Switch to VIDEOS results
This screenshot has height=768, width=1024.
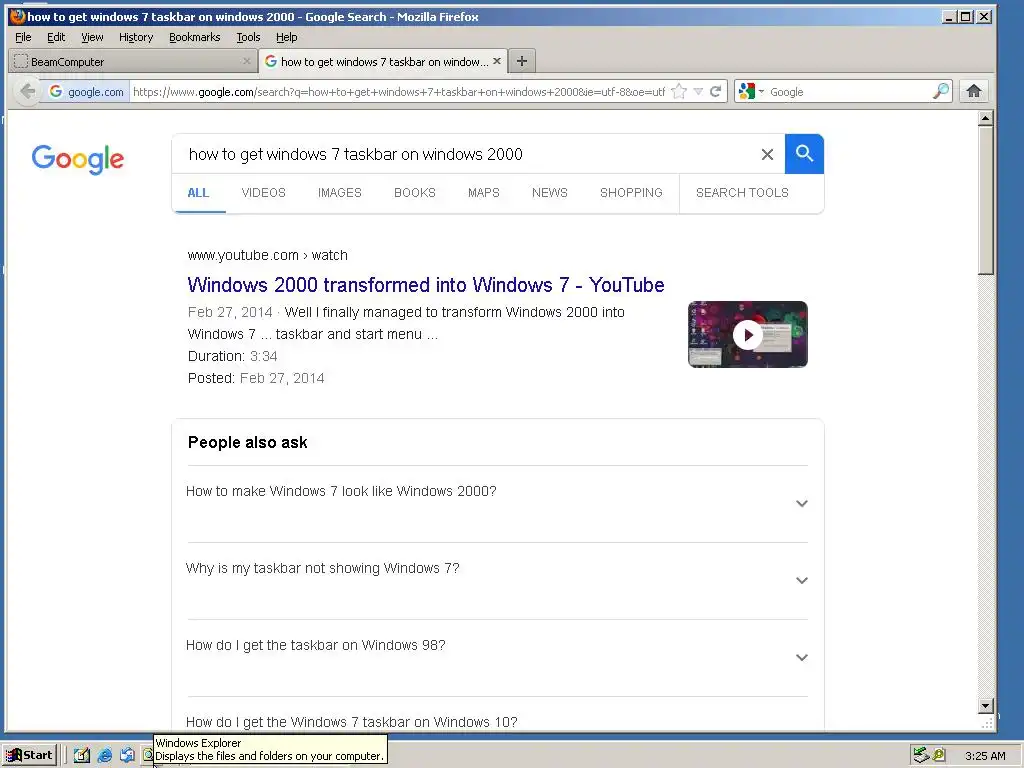click(263, 193)
